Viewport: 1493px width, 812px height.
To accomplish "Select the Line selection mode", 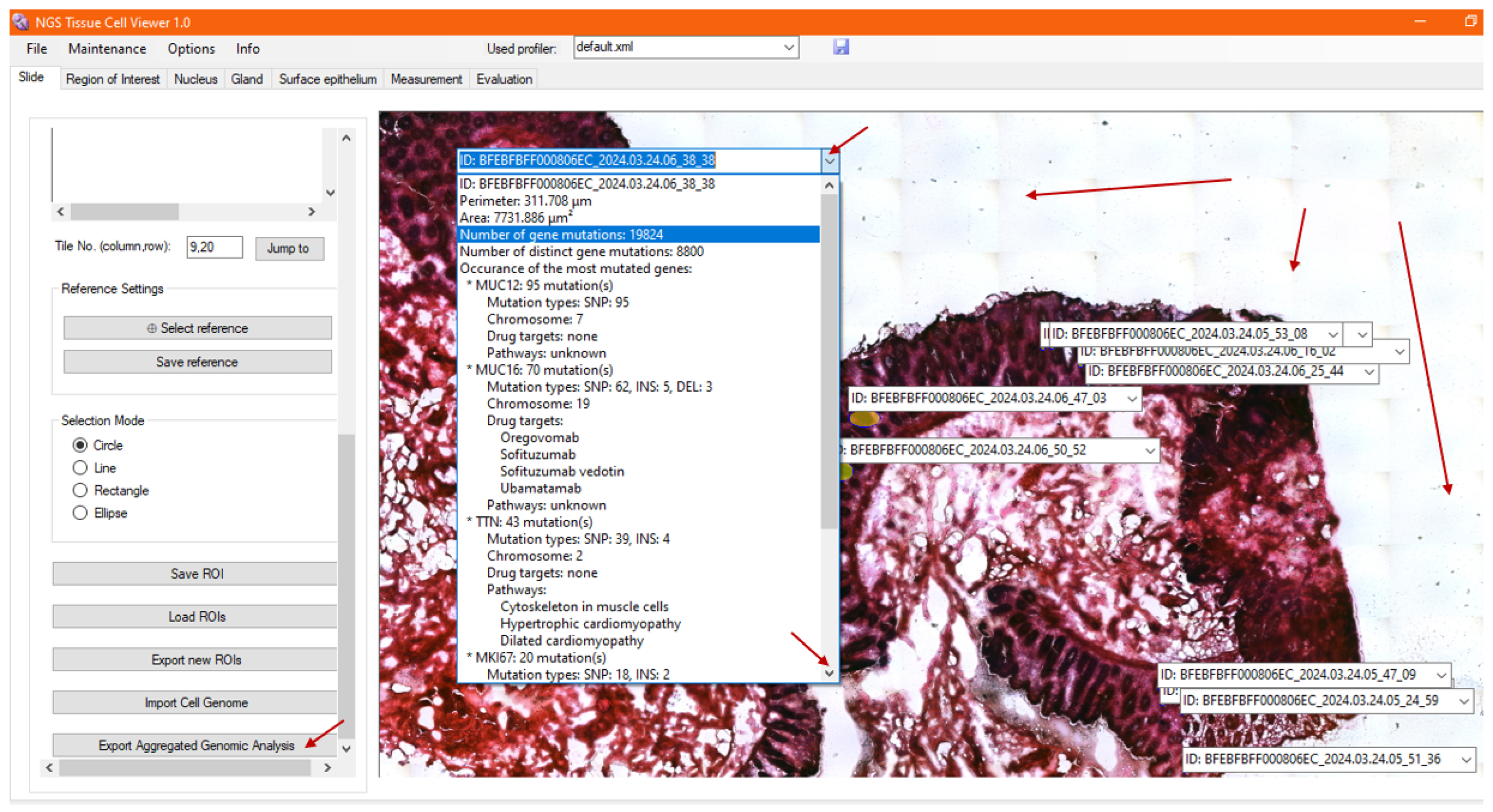I will pyautogui.click(x=80, y=467).
